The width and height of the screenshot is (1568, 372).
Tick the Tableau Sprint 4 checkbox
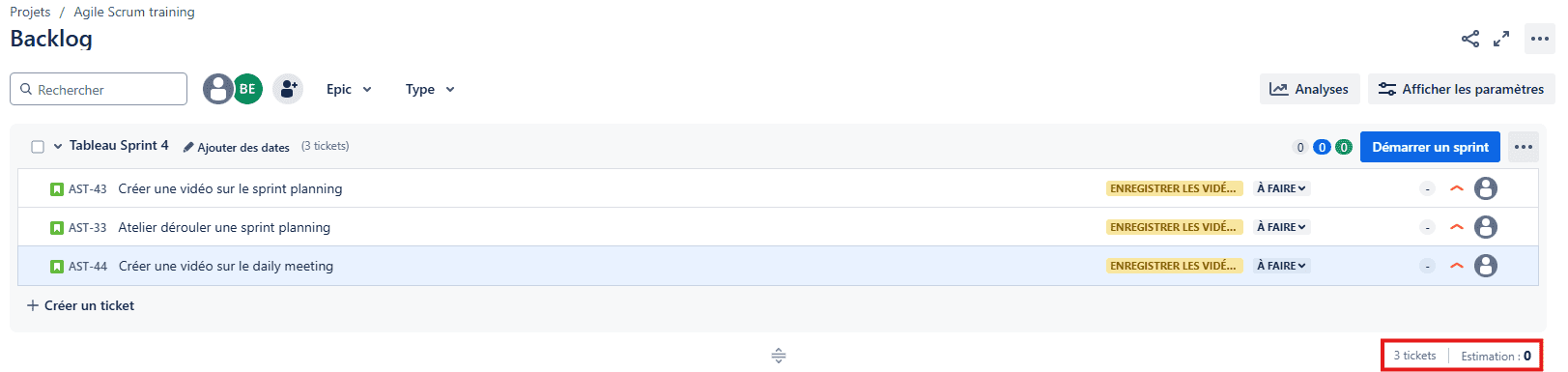[38, 147]
